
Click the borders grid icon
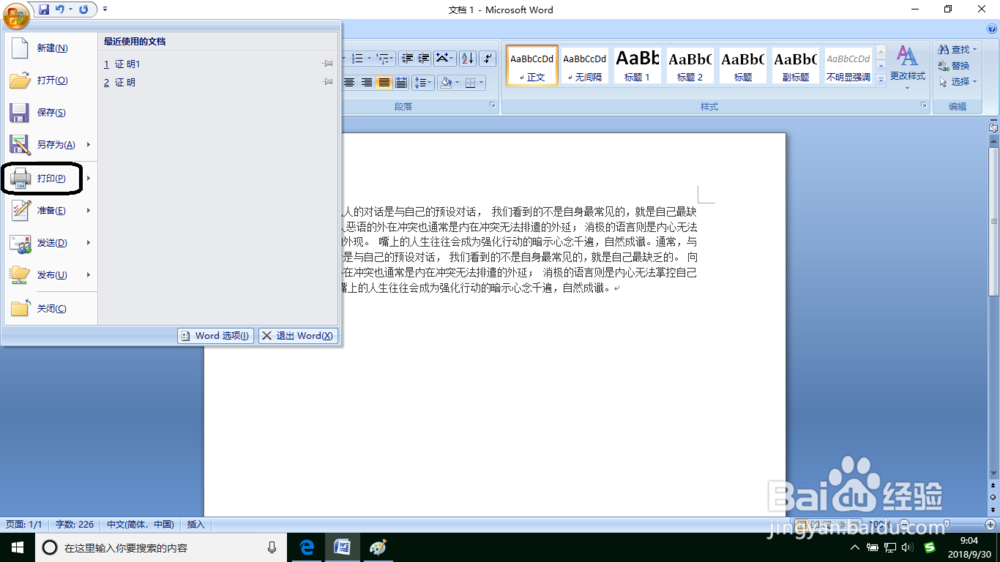pyautogui.click(x=470, y=82)
